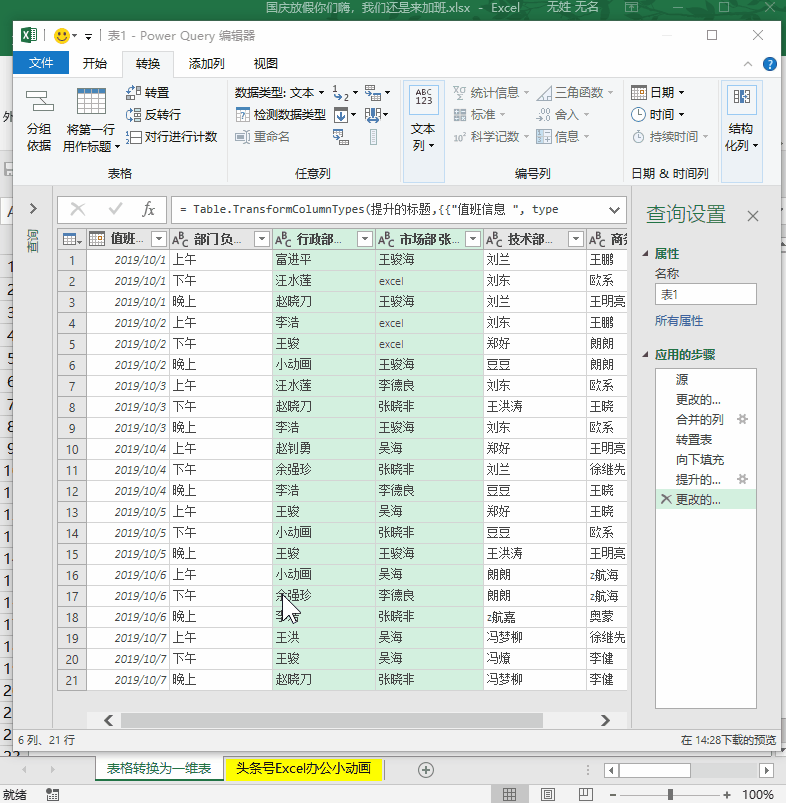The width and height of the screenshot is (786, 803).
Task: Open the table corner menu icon
Action: tap(72, 239)
